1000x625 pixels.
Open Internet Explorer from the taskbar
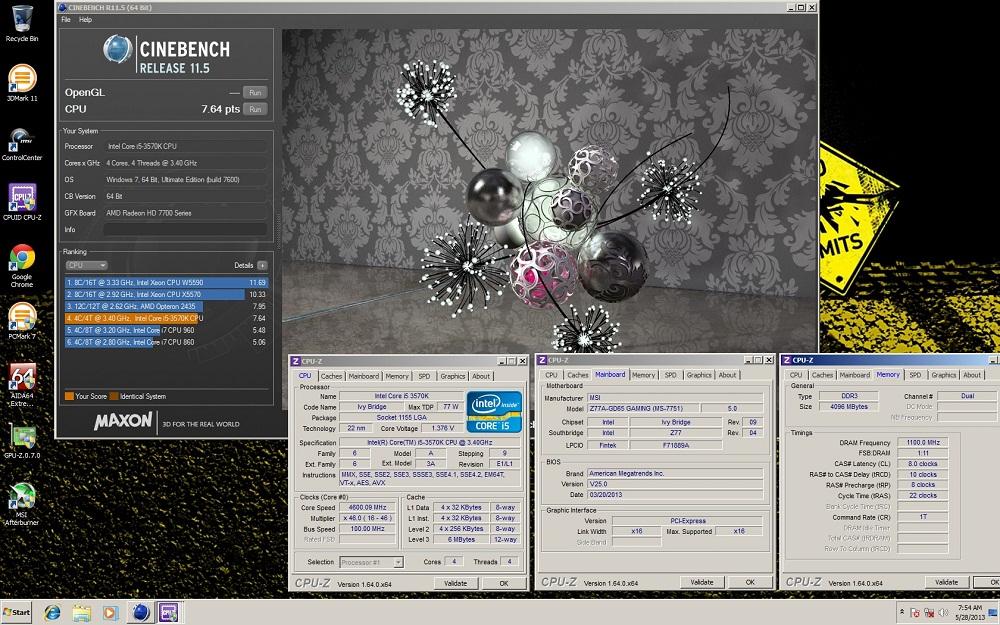click(x=52, y=613)
